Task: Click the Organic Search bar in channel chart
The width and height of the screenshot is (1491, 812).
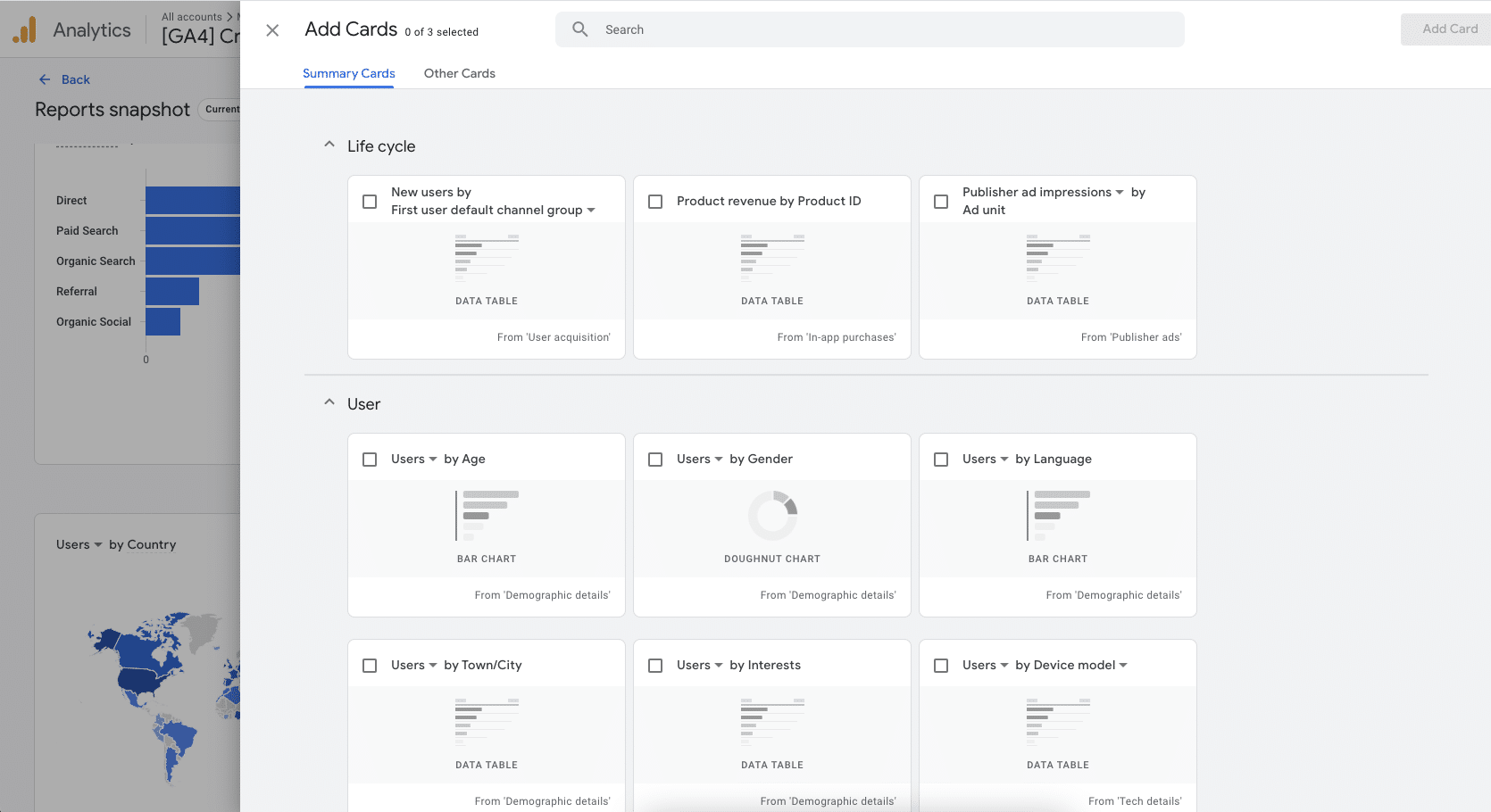Action: (193, 261)
